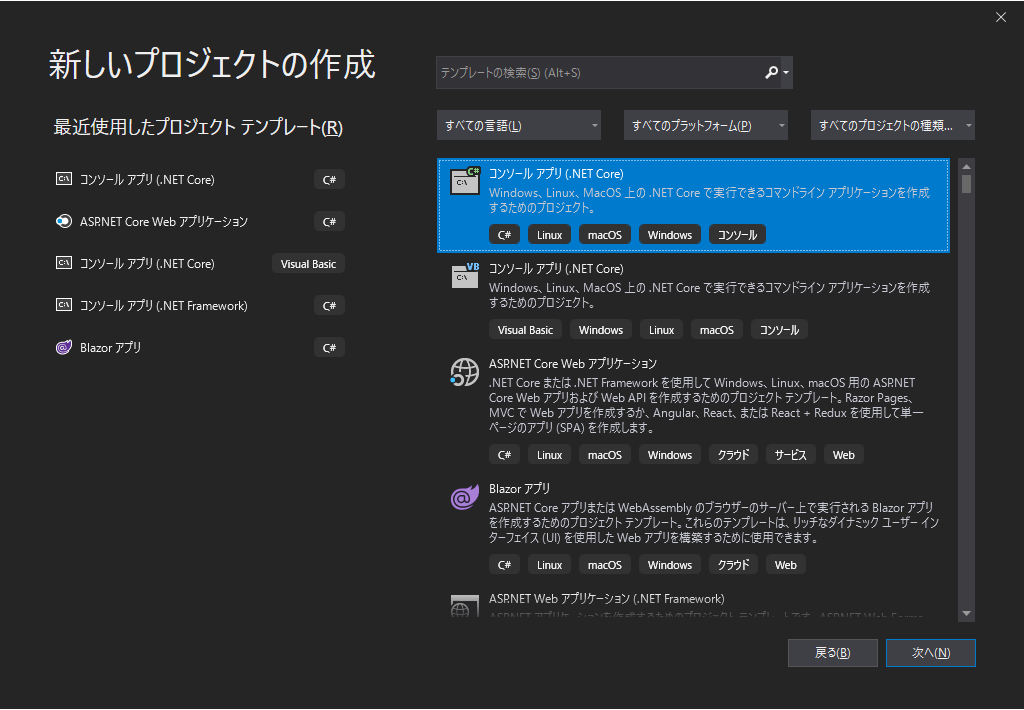Select the Blazor アプリ template title
The image size is (1024, 710).
(519, 489)
